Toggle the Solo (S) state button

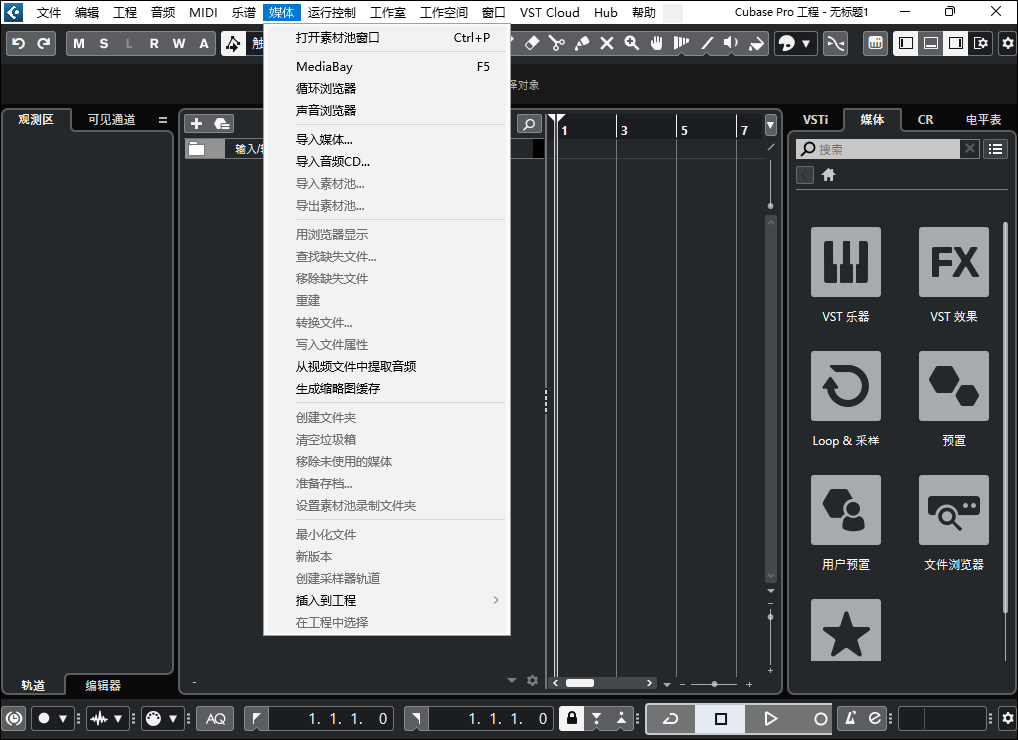(104, 43)
